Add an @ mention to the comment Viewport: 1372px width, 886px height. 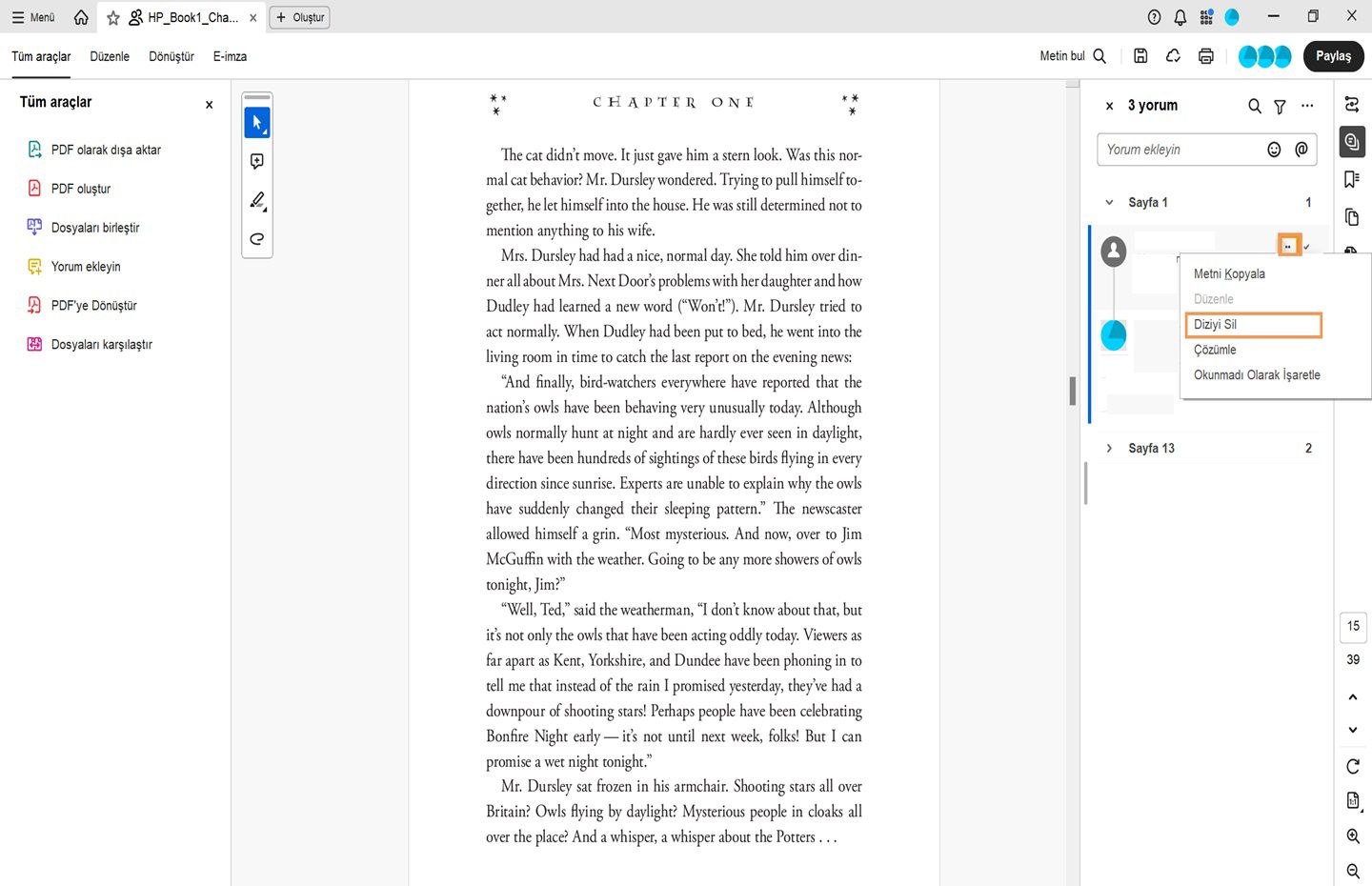[x=1301, y=150]
